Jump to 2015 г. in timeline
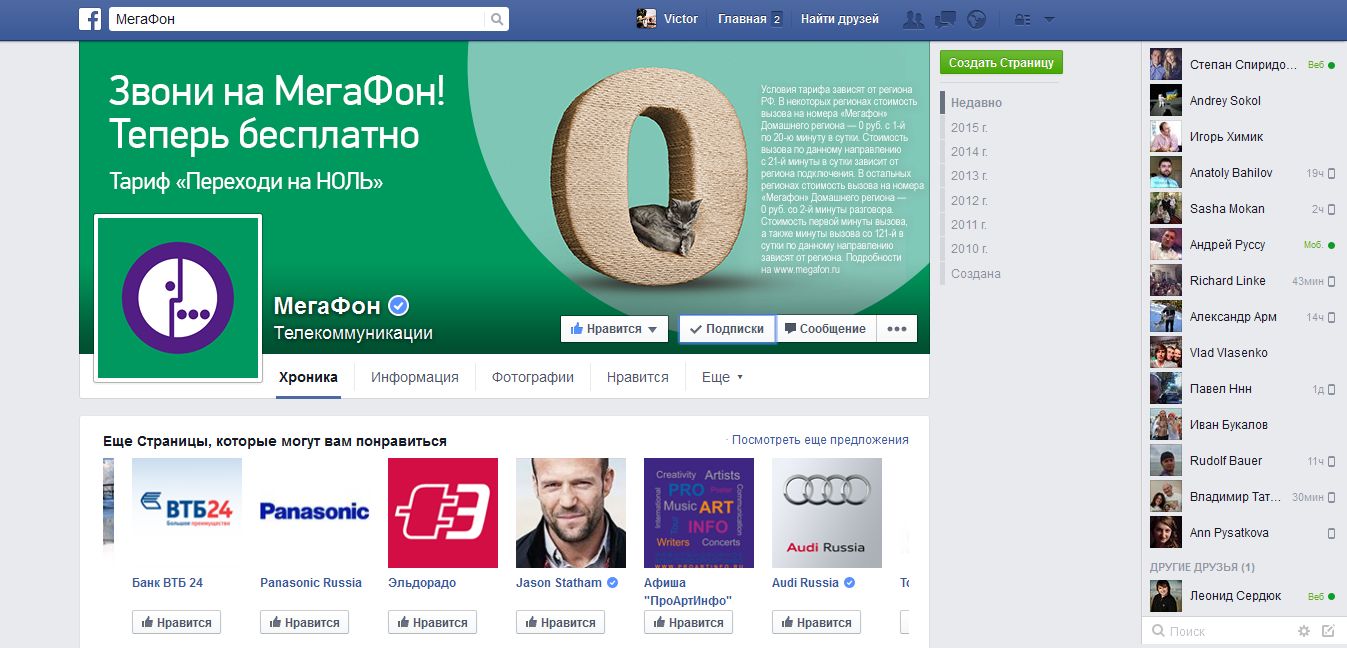The width and height of the screenshot is (1347, 648). click(969, 127)
